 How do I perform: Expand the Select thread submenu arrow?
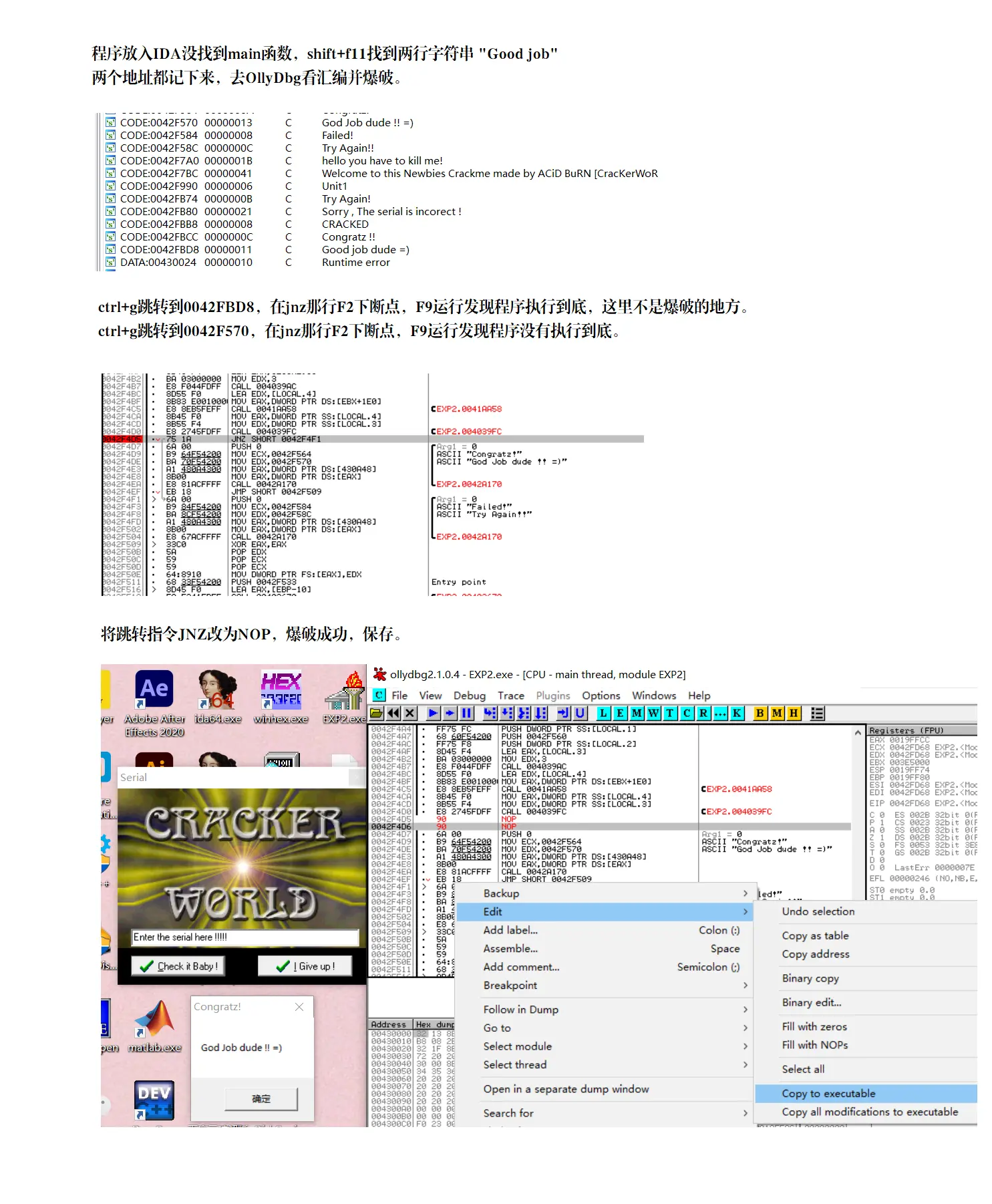click(x=746, y=1064)
